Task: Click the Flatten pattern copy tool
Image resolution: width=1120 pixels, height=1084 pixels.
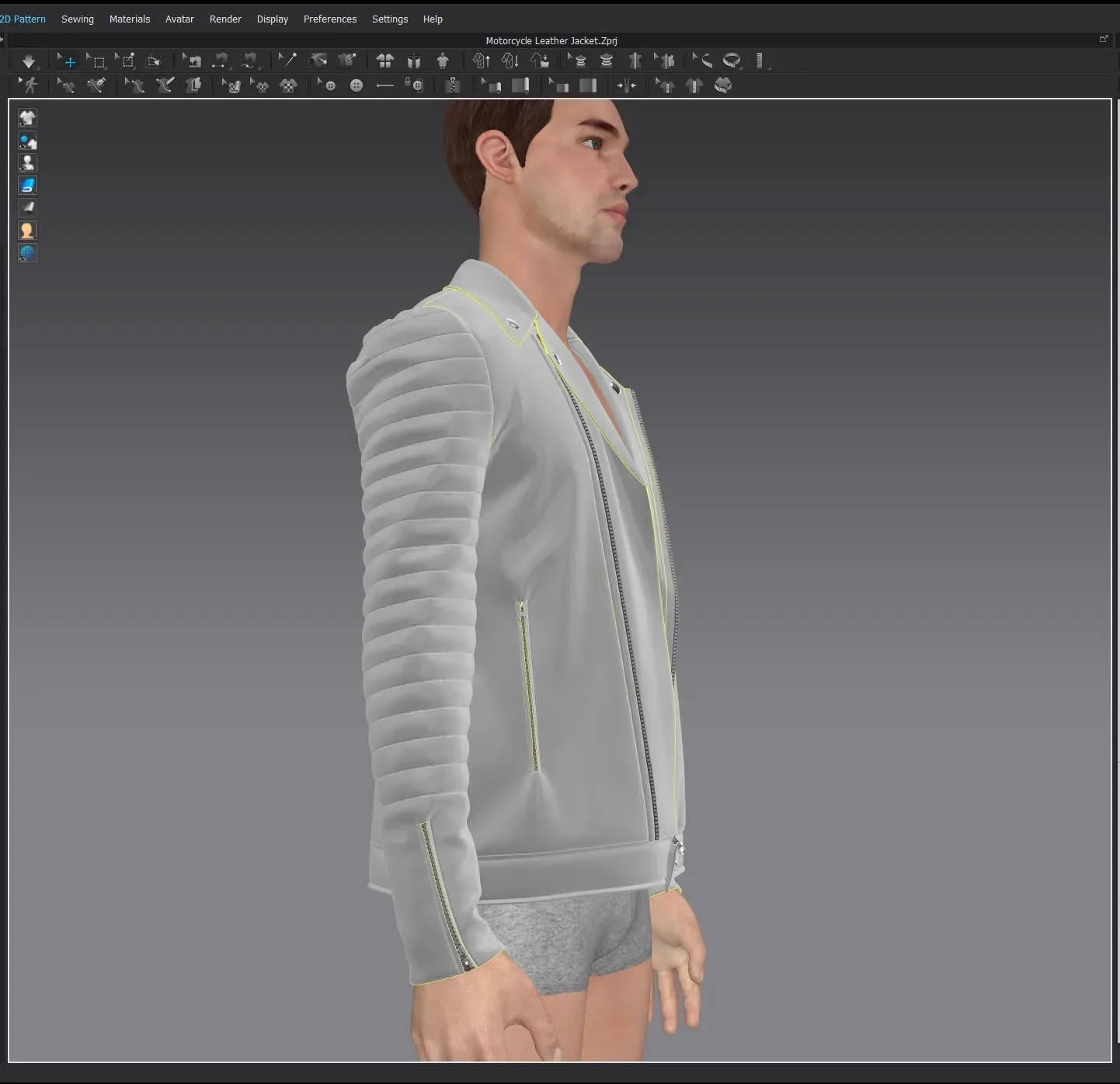Action: click(x=193, y=85)
